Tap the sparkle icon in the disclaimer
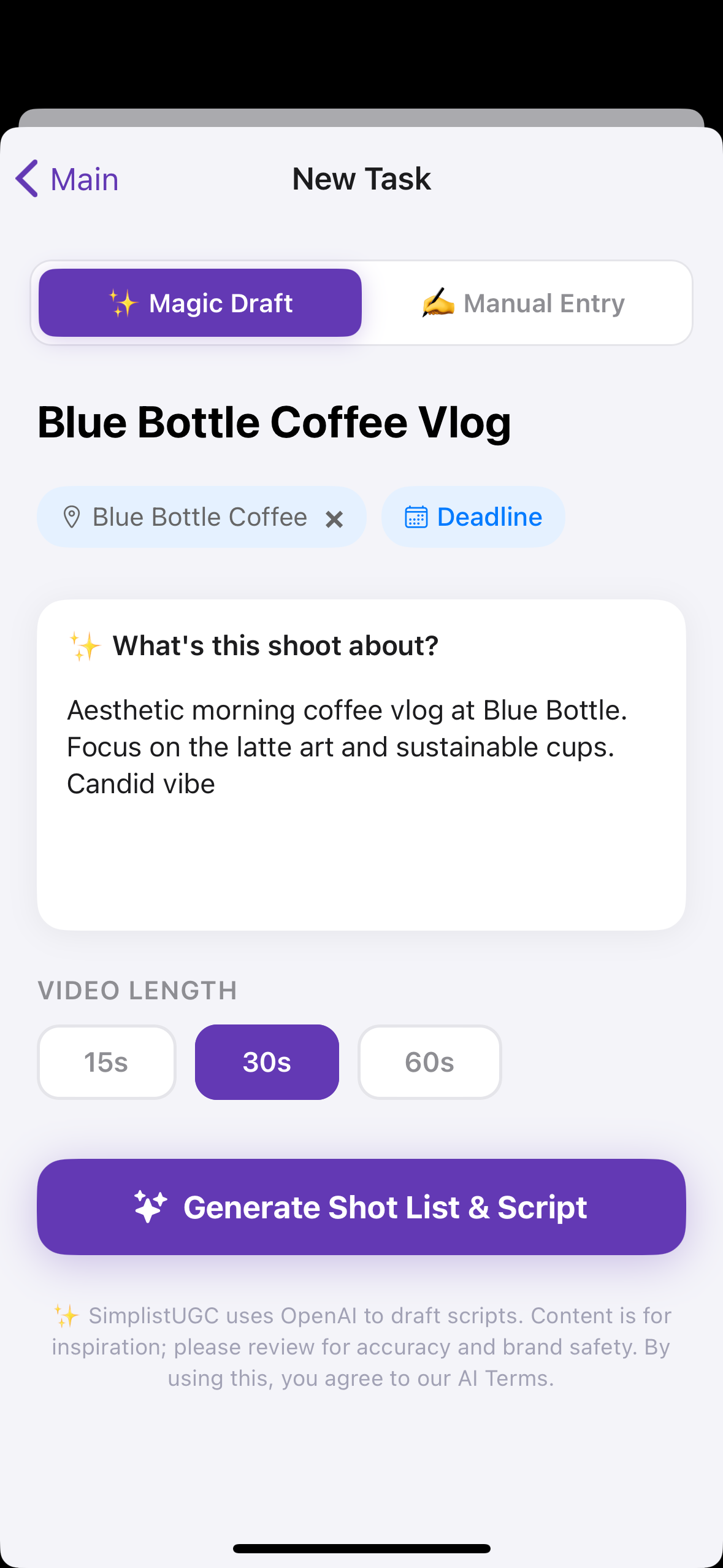Screen dimensions: 723x1568 [66, 1316]
